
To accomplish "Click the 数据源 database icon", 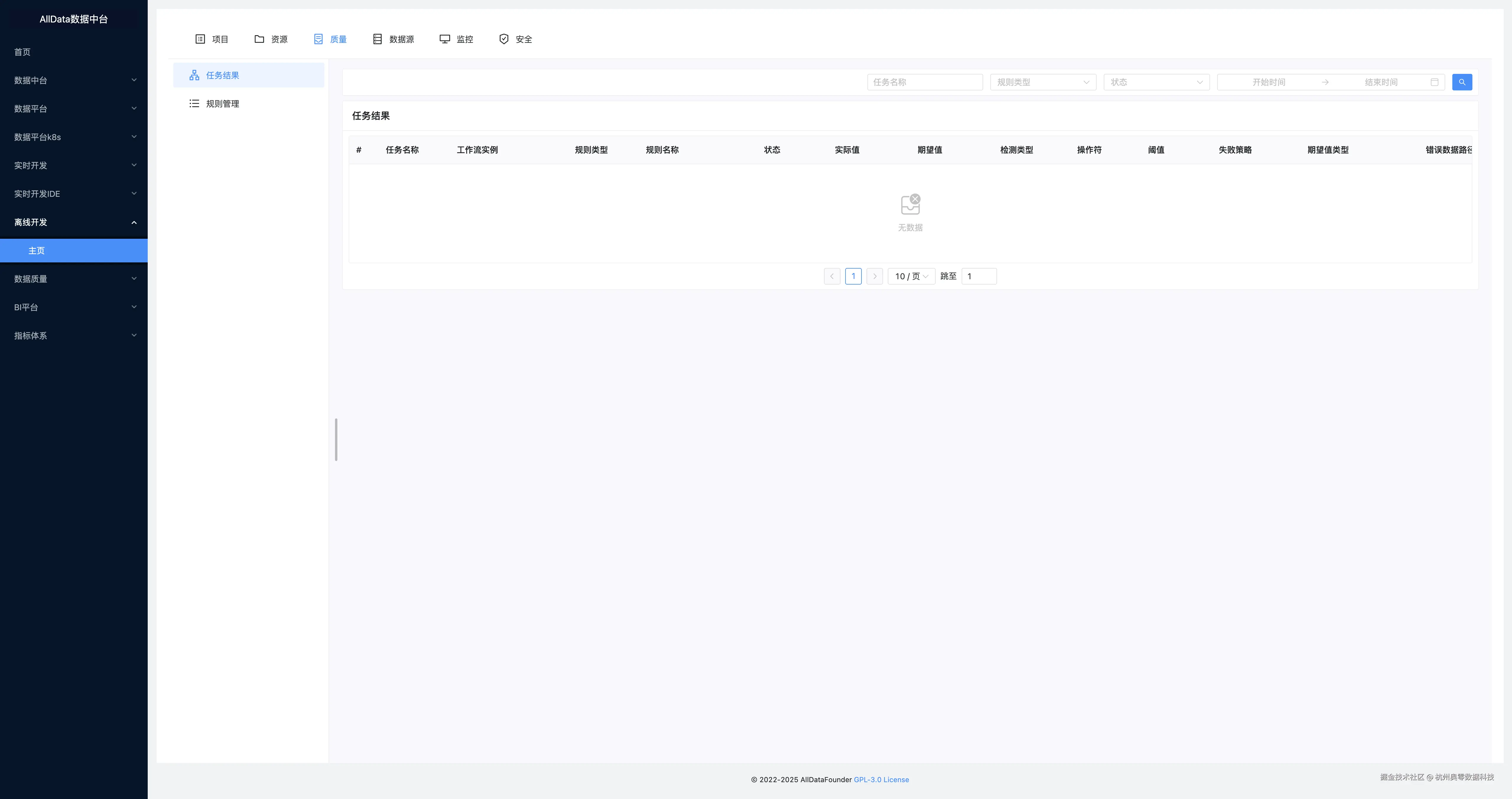I will (378, 39).
